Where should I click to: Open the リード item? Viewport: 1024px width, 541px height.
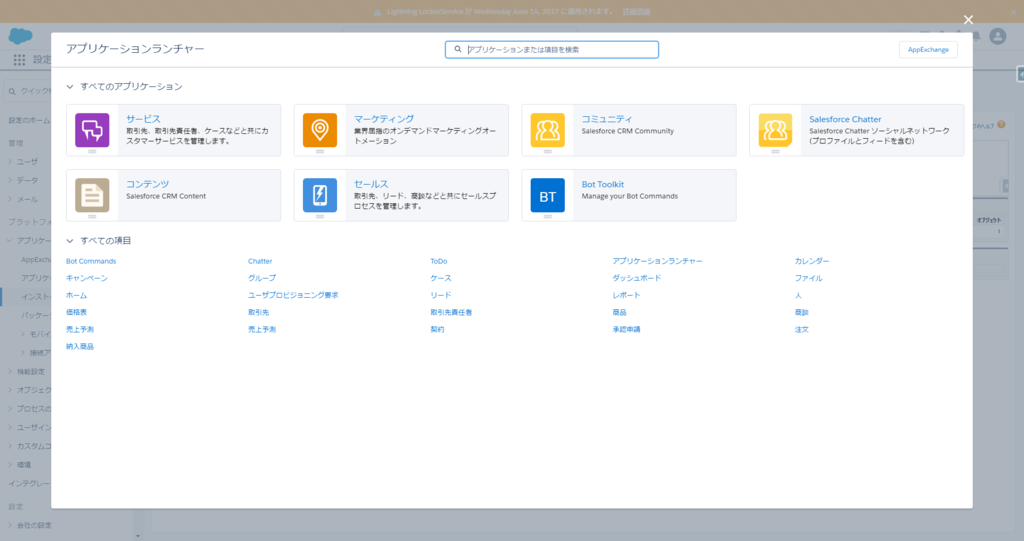[x=441, y=295]
